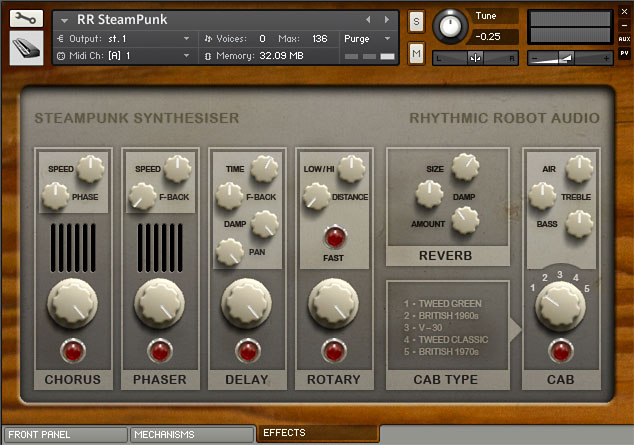Toggle the Delay red power button
Image resolution: width=634 pixels, height=445 pixels.
247,351
